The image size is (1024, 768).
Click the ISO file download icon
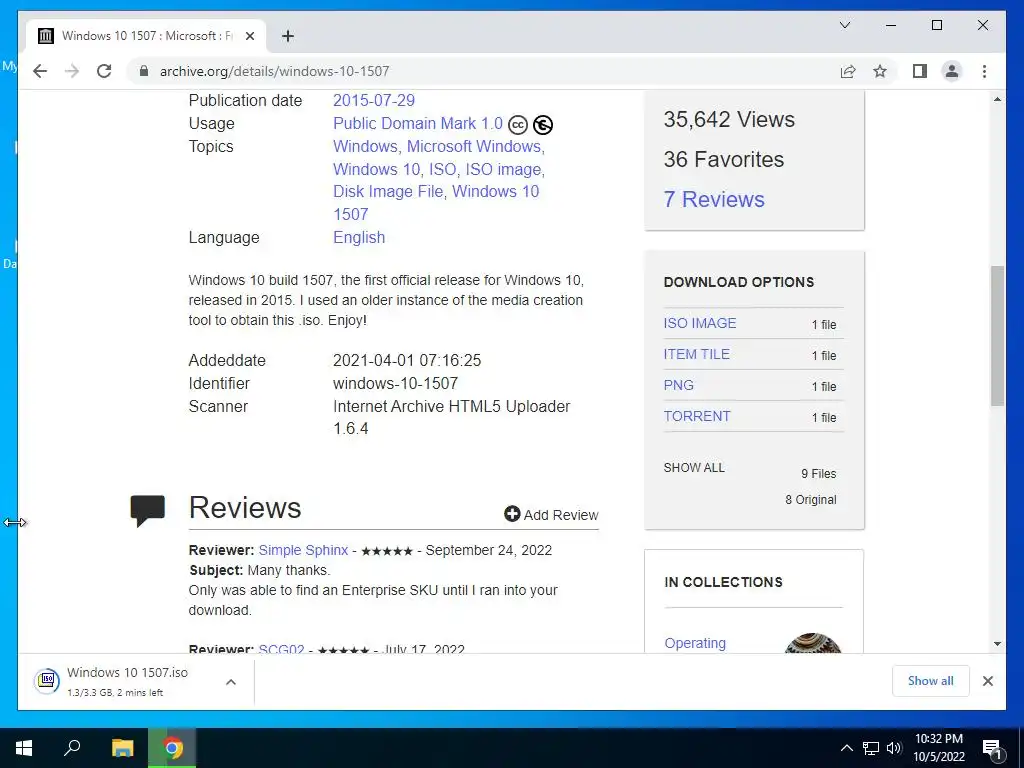click(47, 681)
